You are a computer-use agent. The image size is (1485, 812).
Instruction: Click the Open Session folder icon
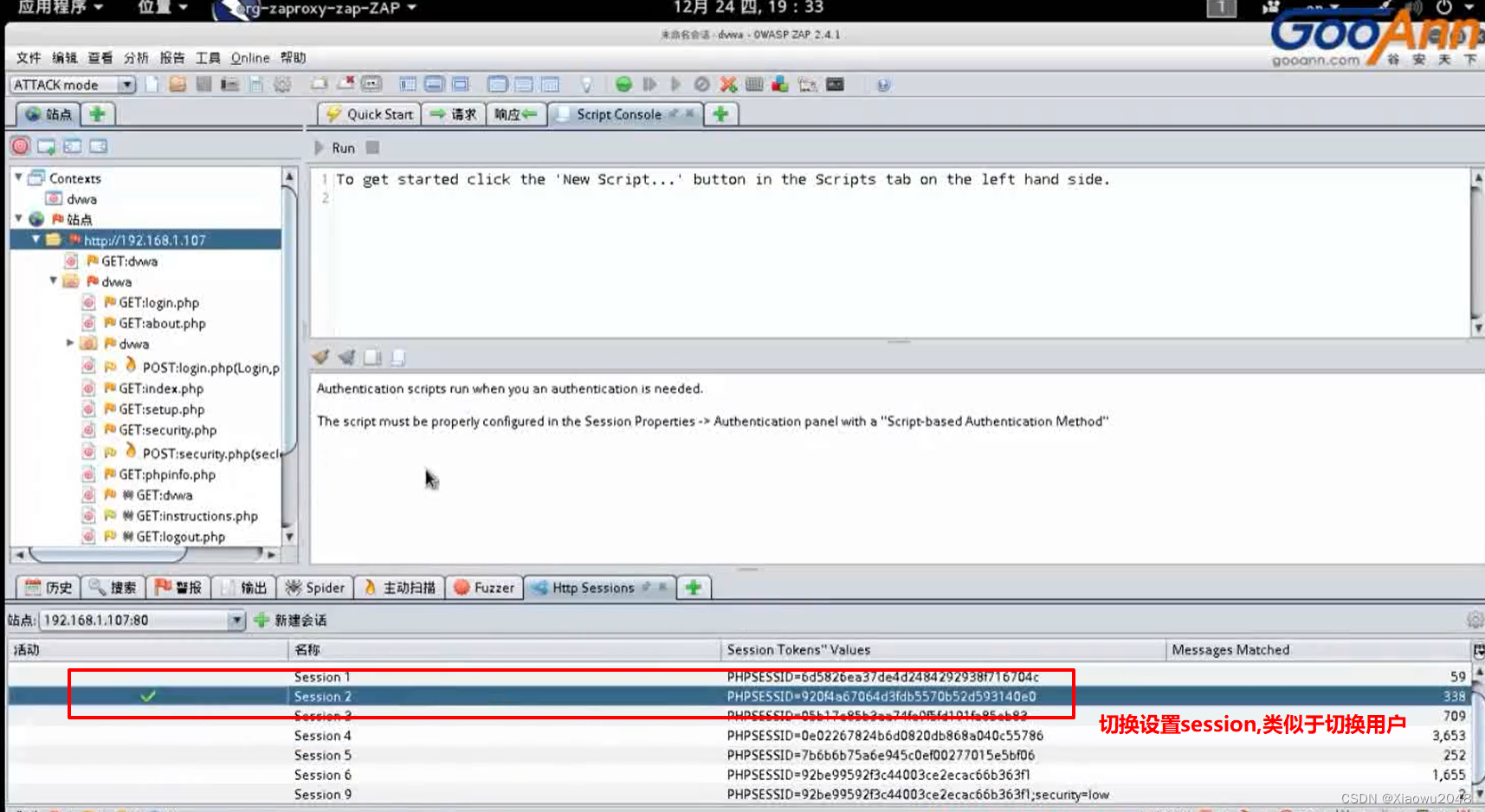click(x=178, y=84)
